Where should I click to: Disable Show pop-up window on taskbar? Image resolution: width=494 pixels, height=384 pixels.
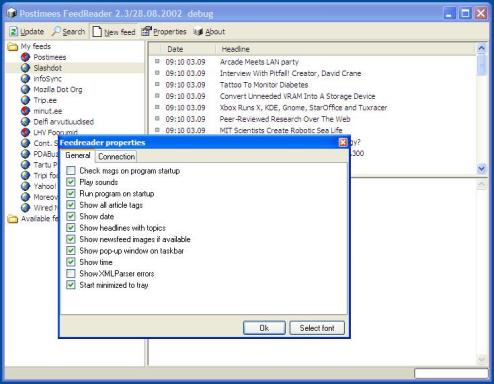[x=71, y=251]
